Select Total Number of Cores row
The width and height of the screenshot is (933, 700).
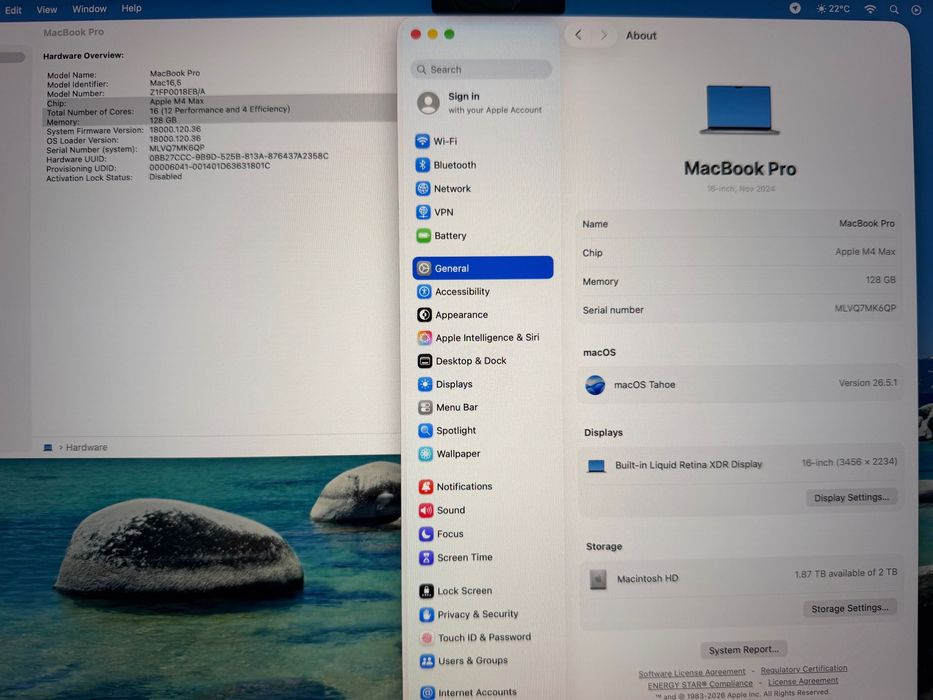pos(168,111)
